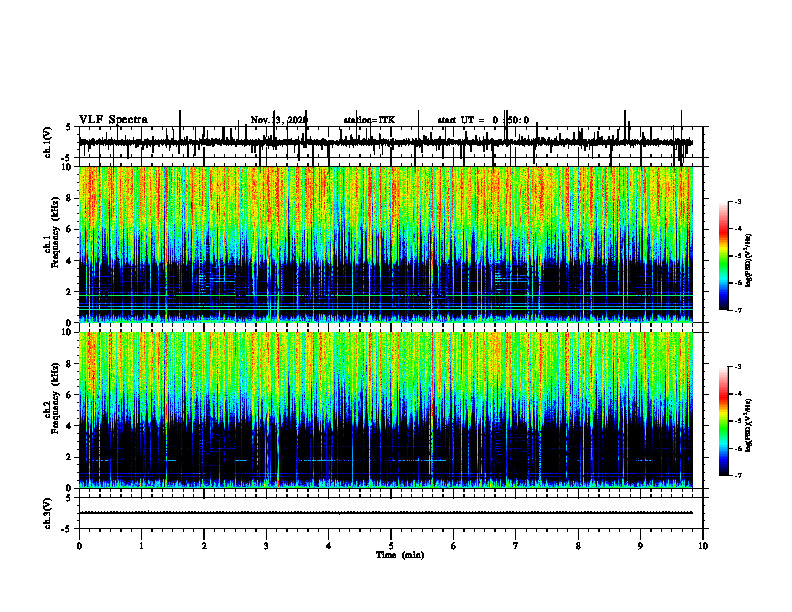Screen dimensions: 792x612
Task: Click the "station=ITK" header label
Action: [369, 120]
